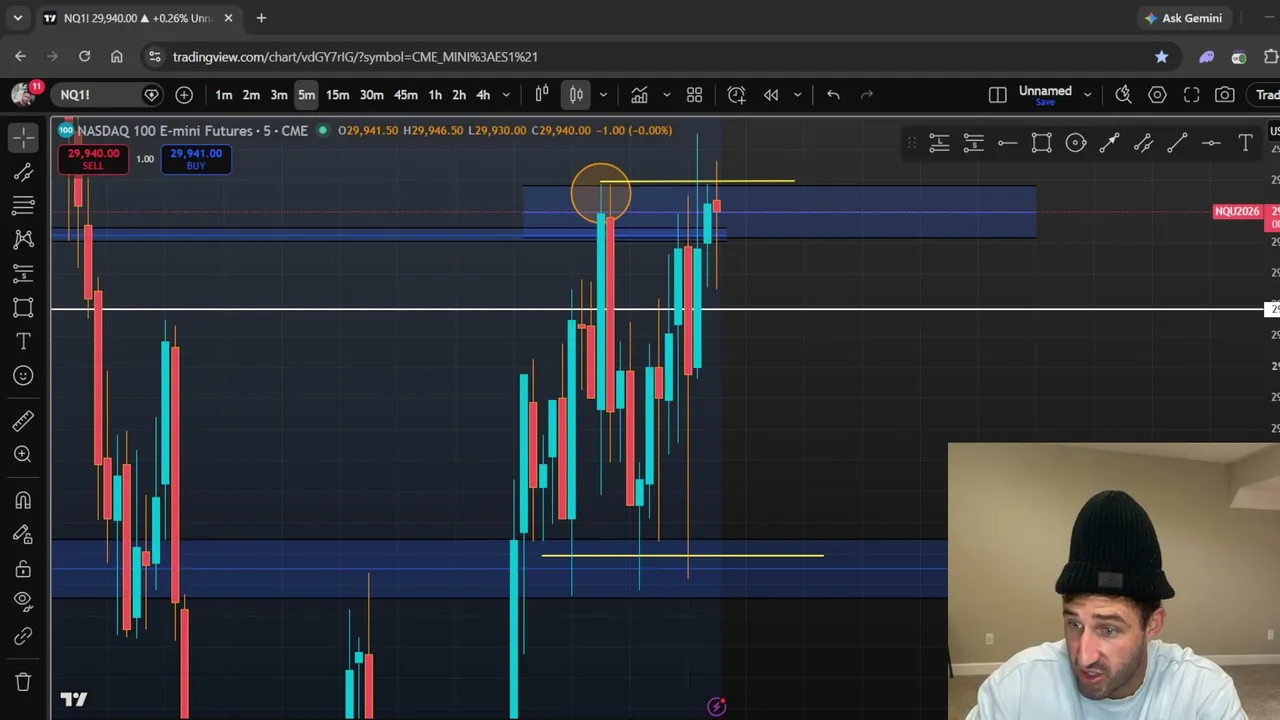
Task: Select circle tool in floating drawing toolbar
Action: click(1075, 144)
